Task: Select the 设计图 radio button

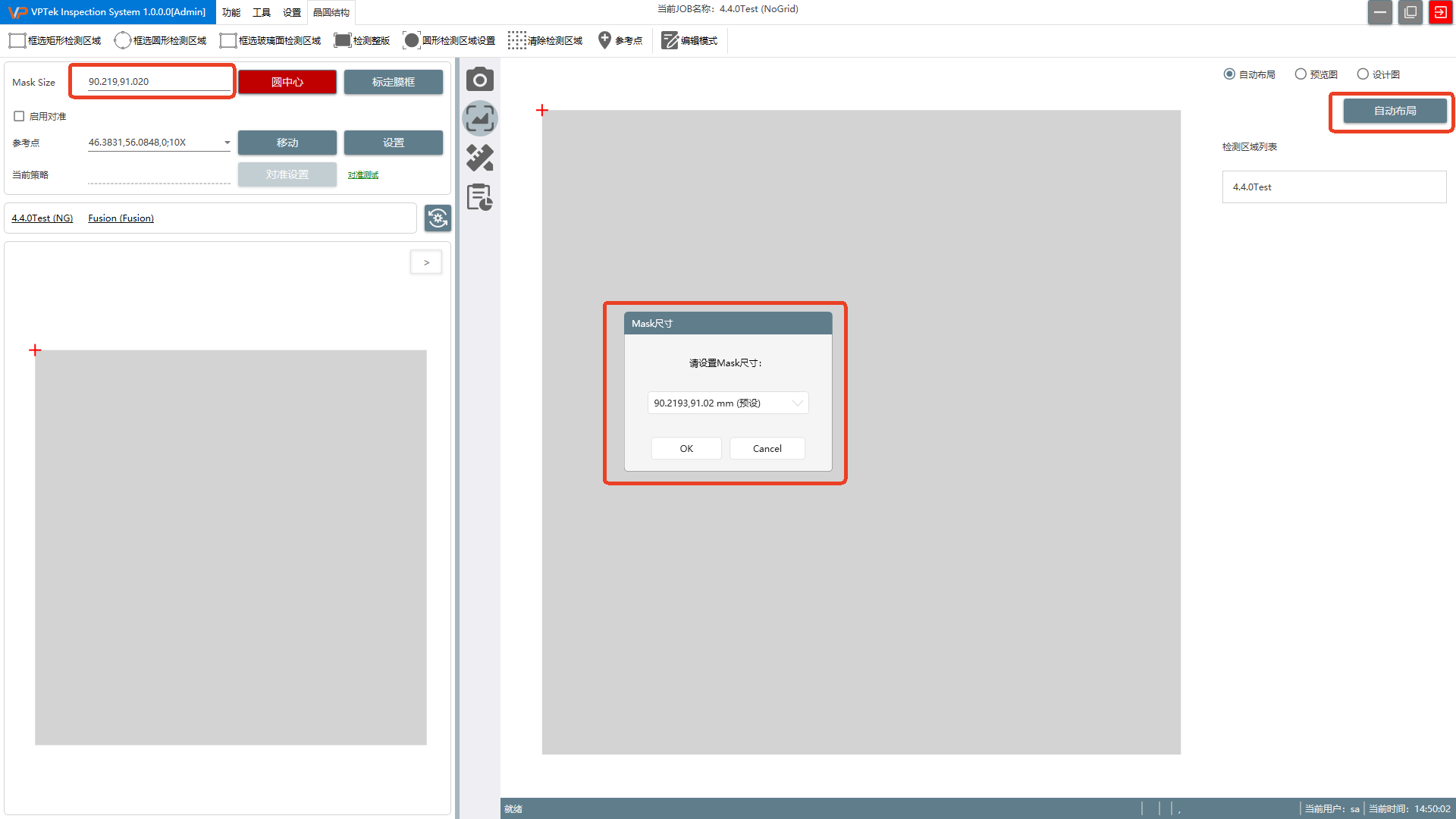Action: (x=1363, y=74)
